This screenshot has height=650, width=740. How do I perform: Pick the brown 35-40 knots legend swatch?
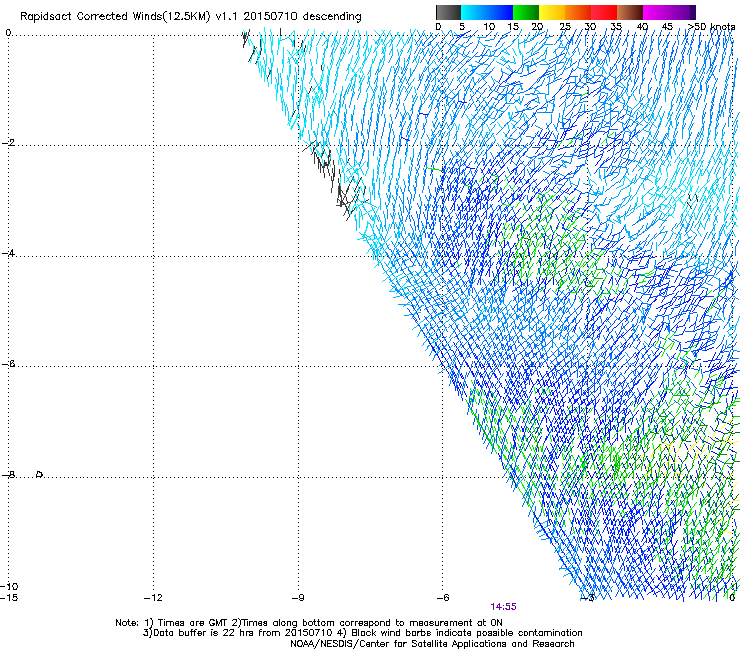coord(630,12)
